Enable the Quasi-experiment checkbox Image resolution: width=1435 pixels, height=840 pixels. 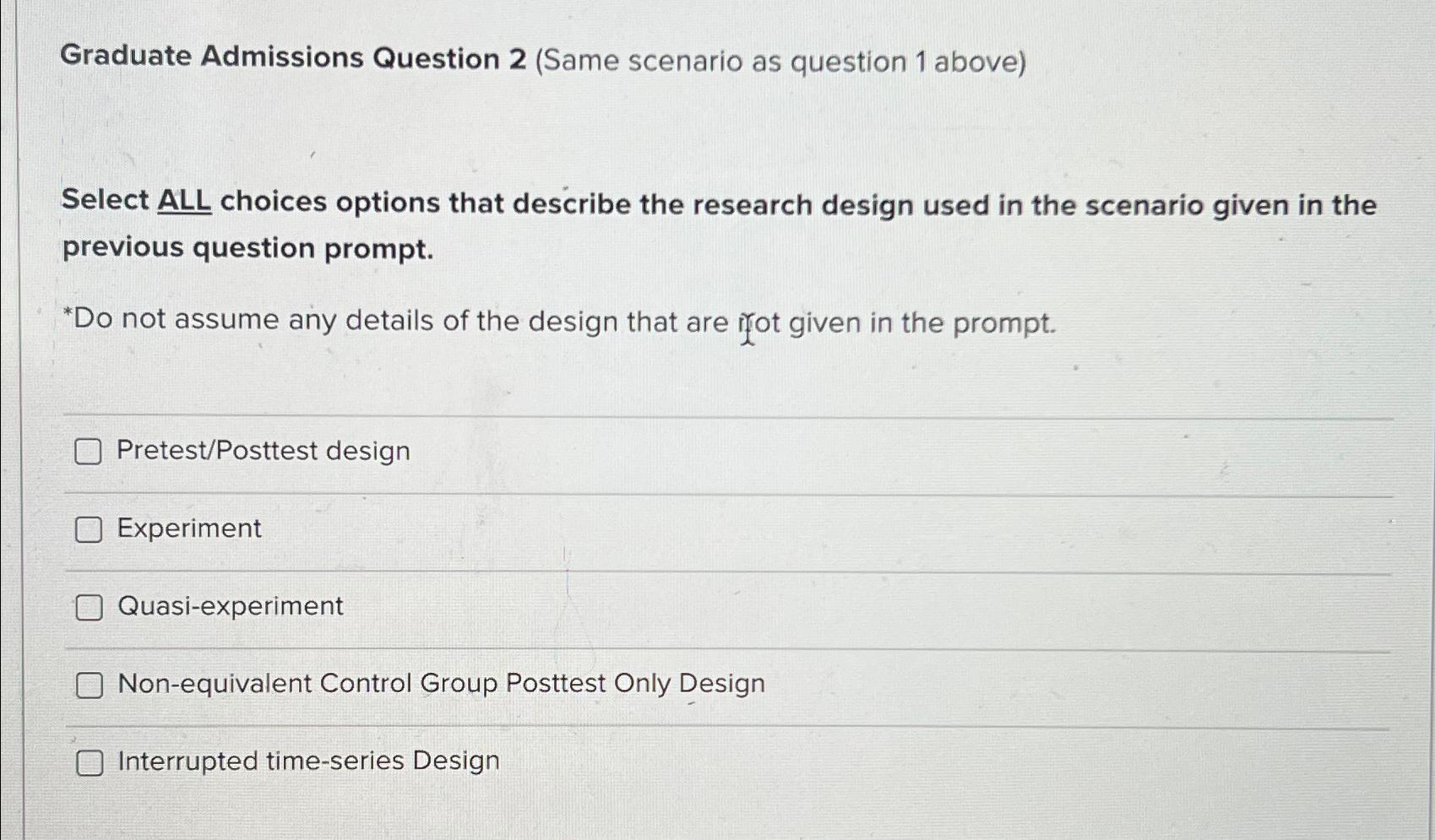[89, 607]
